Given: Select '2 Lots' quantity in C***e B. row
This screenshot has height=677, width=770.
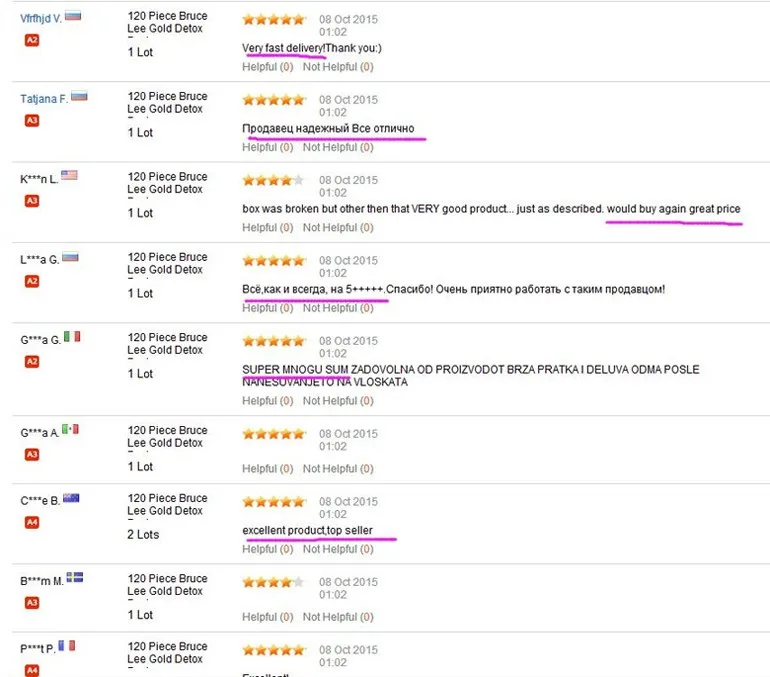Looking at the screenshot, I should tap(143, 535).
